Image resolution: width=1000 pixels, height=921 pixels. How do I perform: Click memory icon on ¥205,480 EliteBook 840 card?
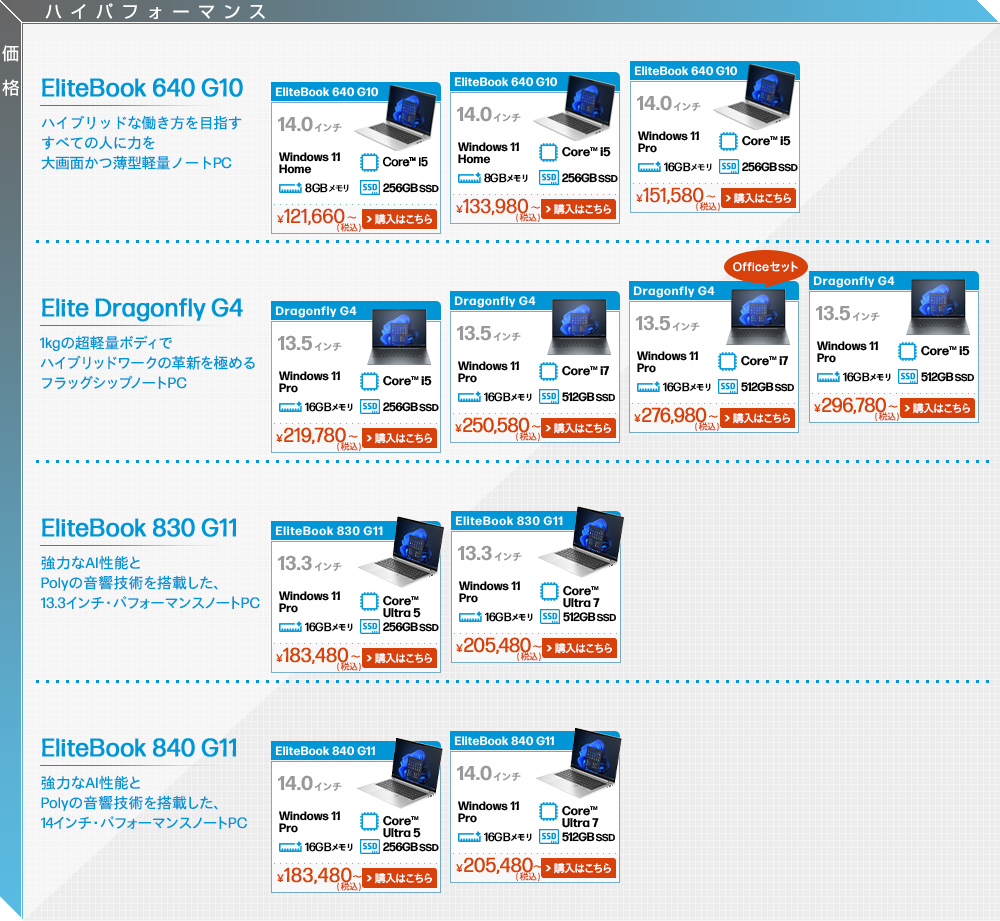469,837
